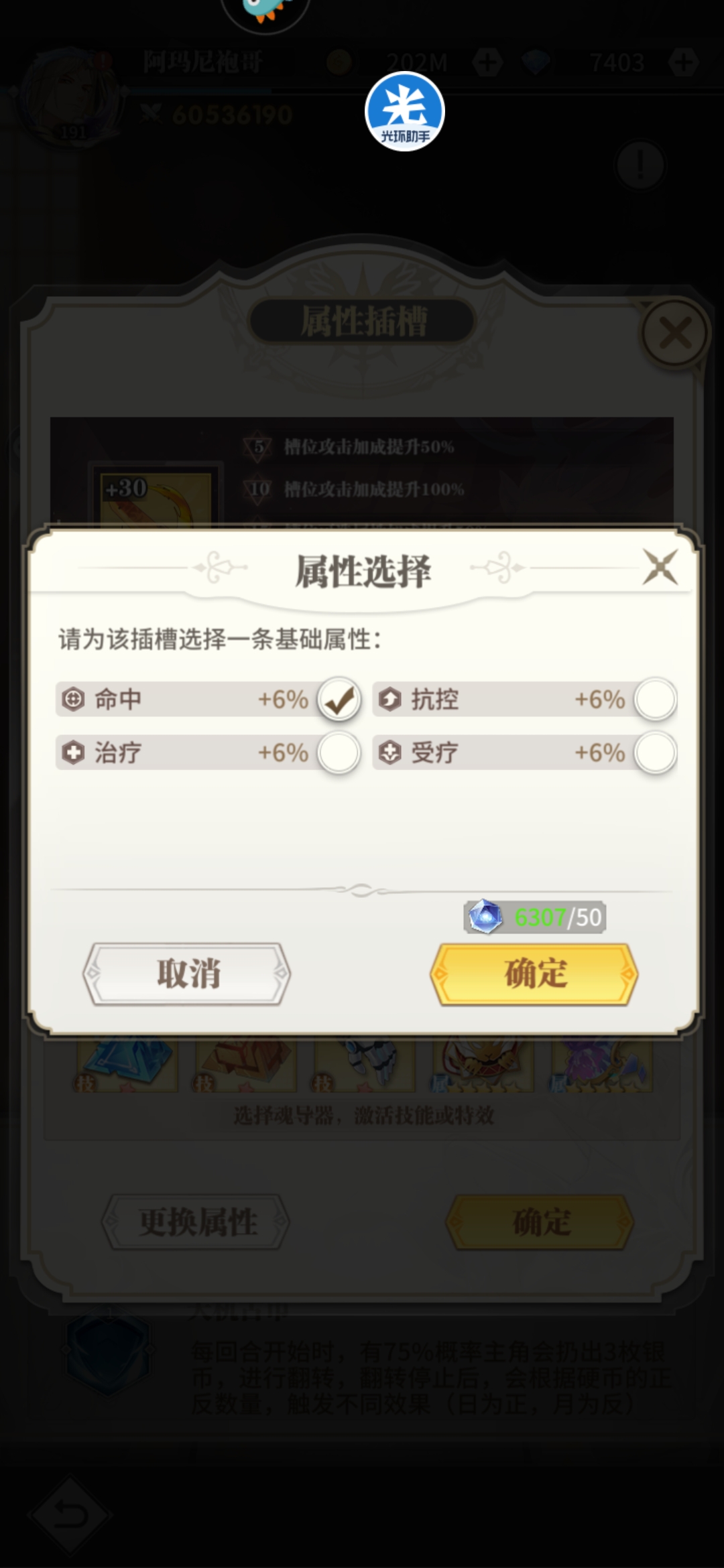The height and width of the screenshot is (1568, 724).
Task: Cancel with the 取消 button
Action: point(187,974)
